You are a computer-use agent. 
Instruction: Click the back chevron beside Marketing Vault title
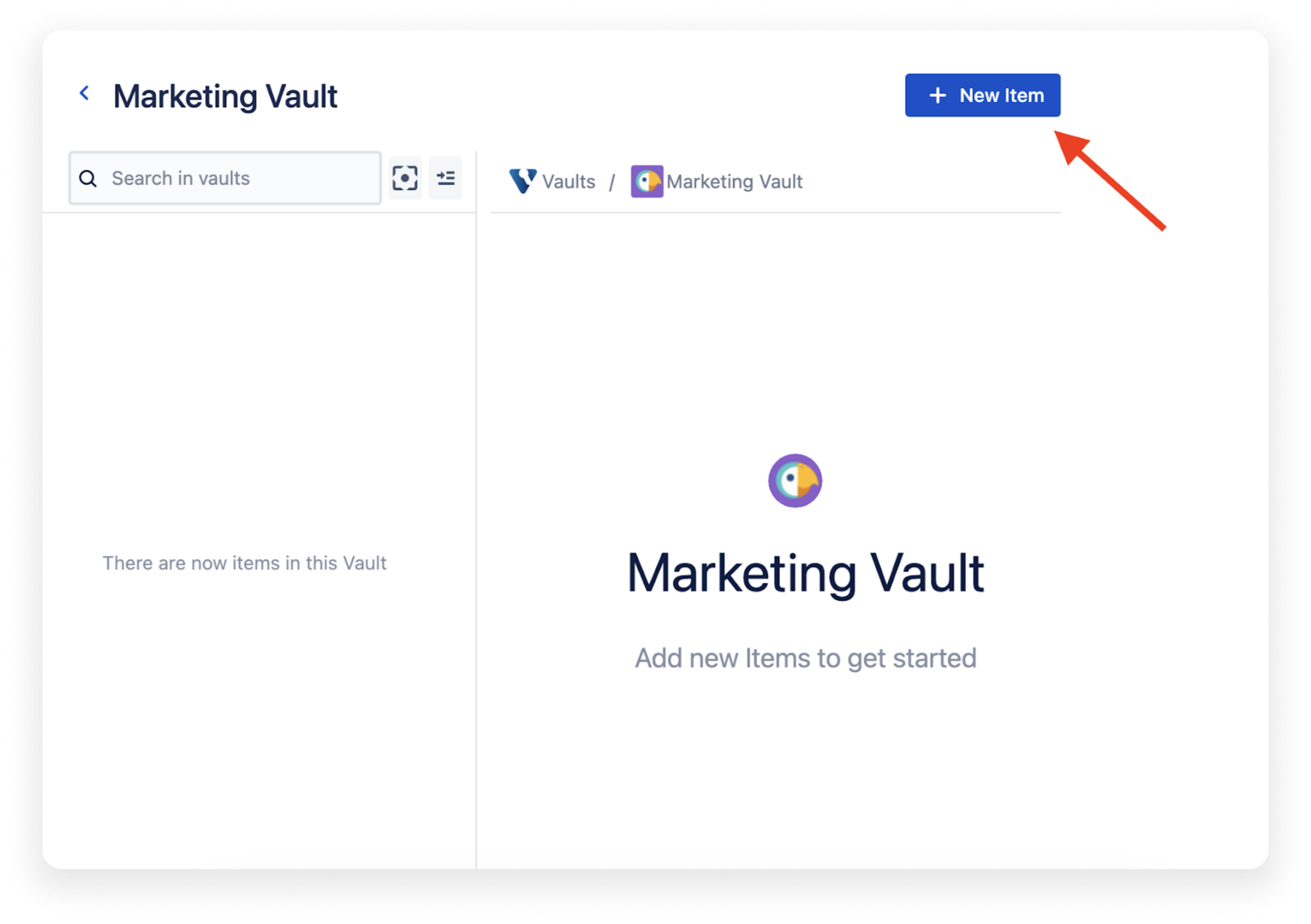84,93
